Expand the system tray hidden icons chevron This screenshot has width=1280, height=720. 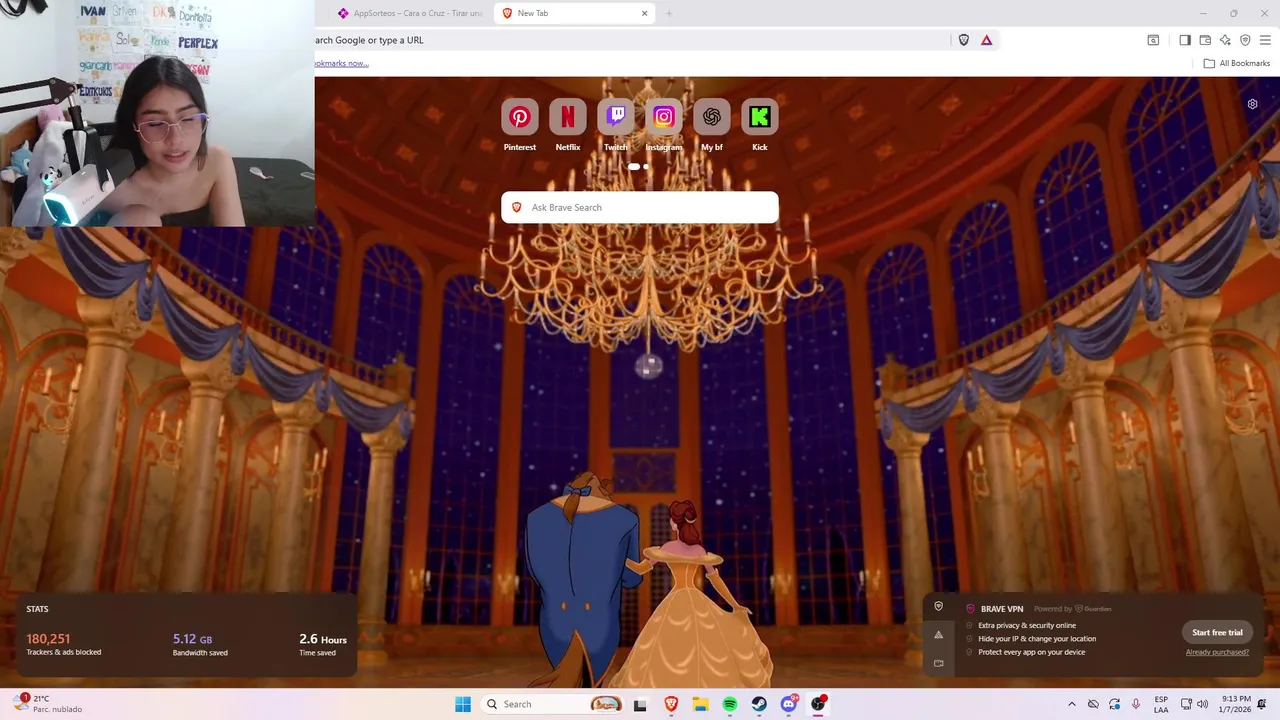[1072, 704]
